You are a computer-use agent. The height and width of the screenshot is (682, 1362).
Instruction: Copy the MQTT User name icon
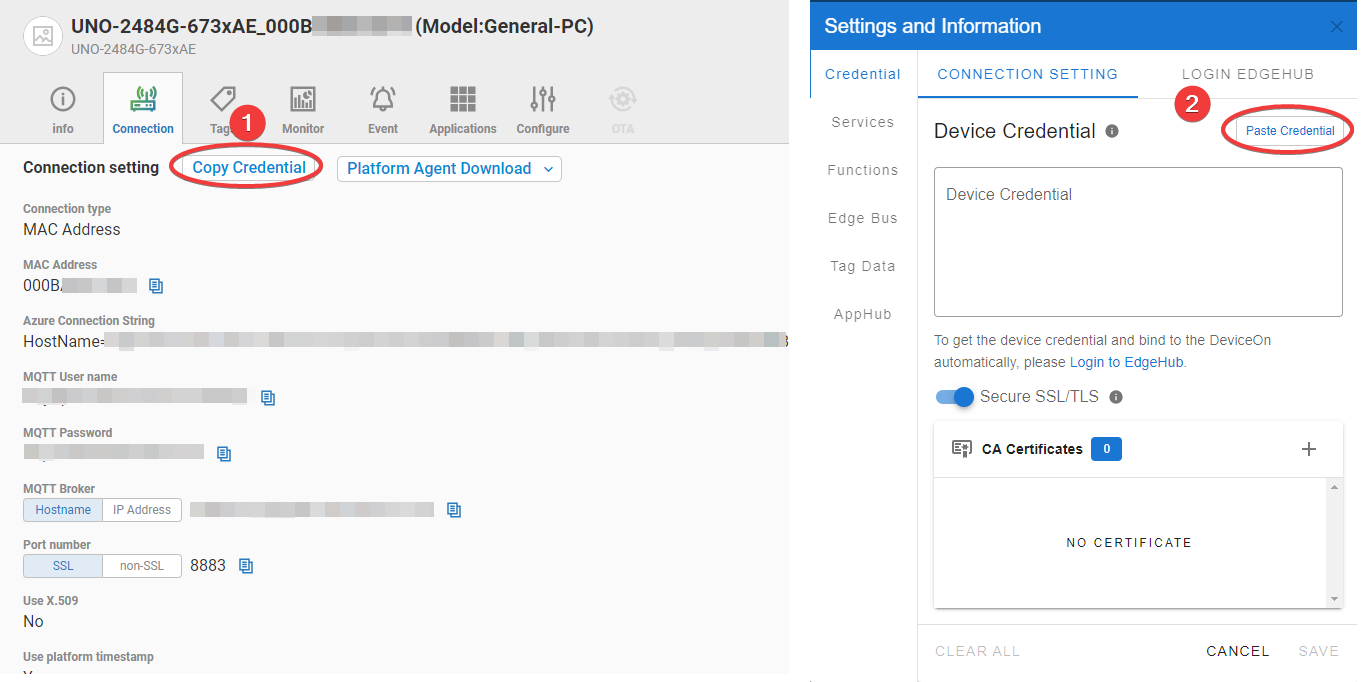[268, 398]
